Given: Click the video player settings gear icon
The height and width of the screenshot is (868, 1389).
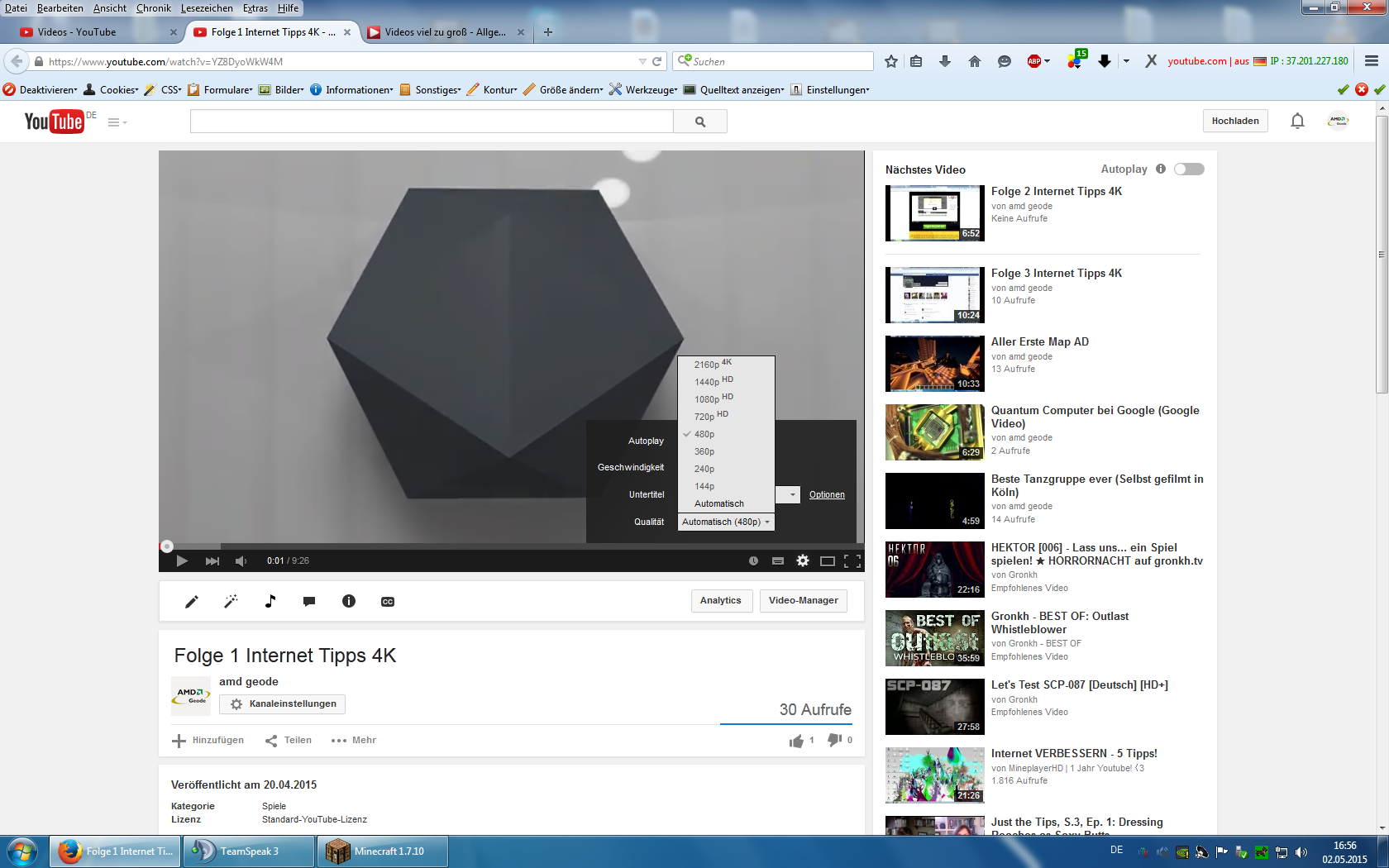Looking at the screenshot, I should [x=802, y=560].
